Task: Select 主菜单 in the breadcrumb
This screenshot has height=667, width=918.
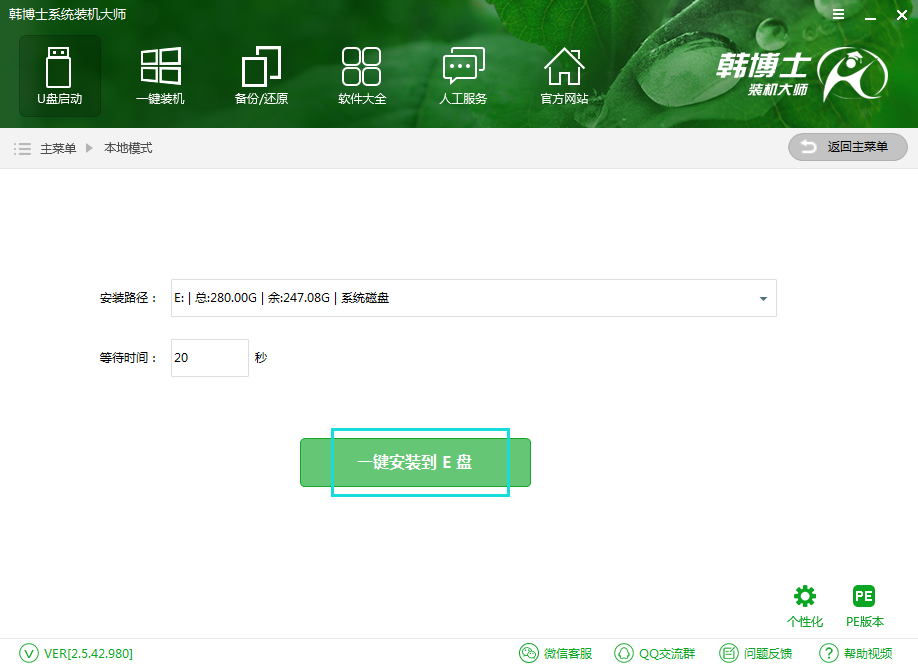Action: [x=60, y=146]
